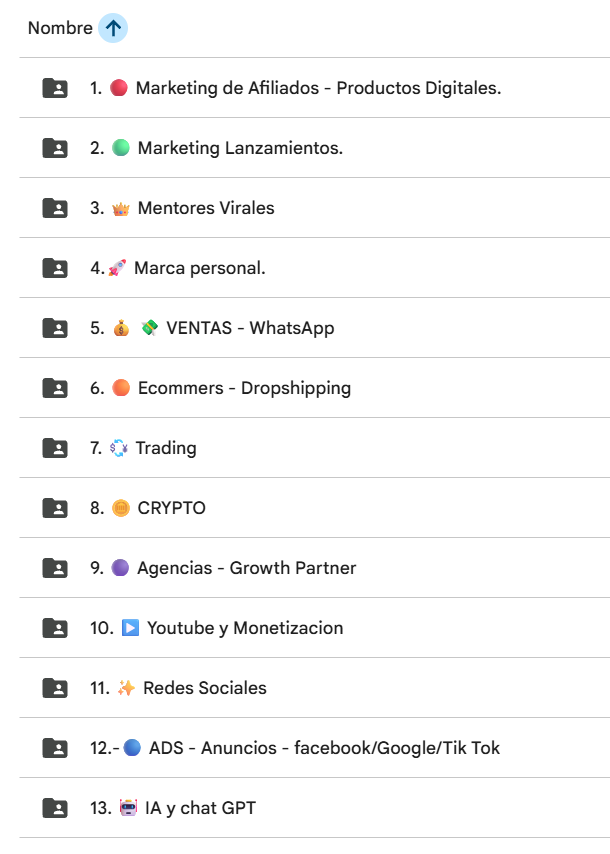
Task: Click the robot emoji beside IA y chat GPT
Action: (x=129, y=807)
